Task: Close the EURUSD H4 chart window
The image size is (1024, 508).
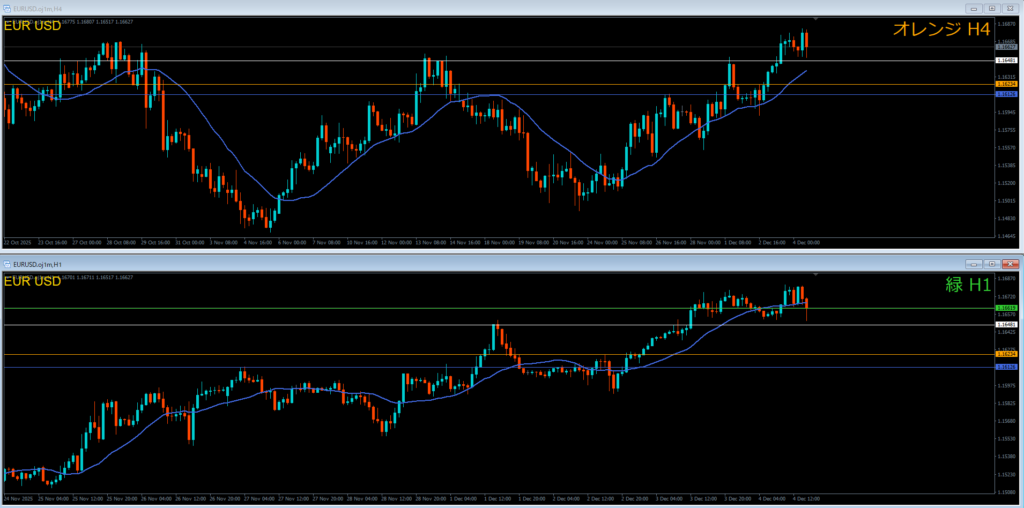Action: 1009,8
